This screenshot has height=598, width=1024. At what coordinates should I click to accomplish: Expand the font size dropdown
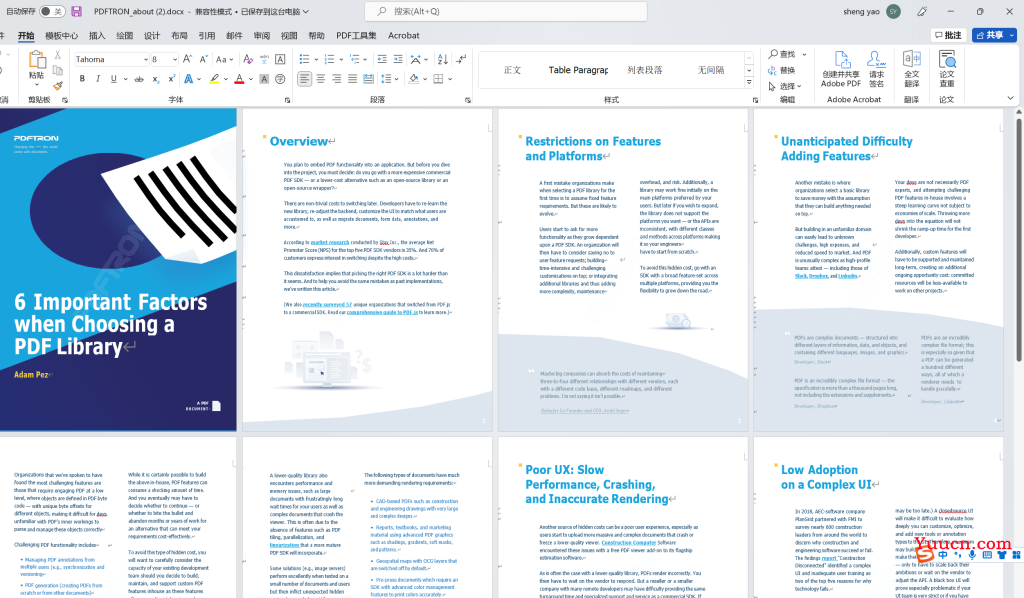click(x=175, y=59)
